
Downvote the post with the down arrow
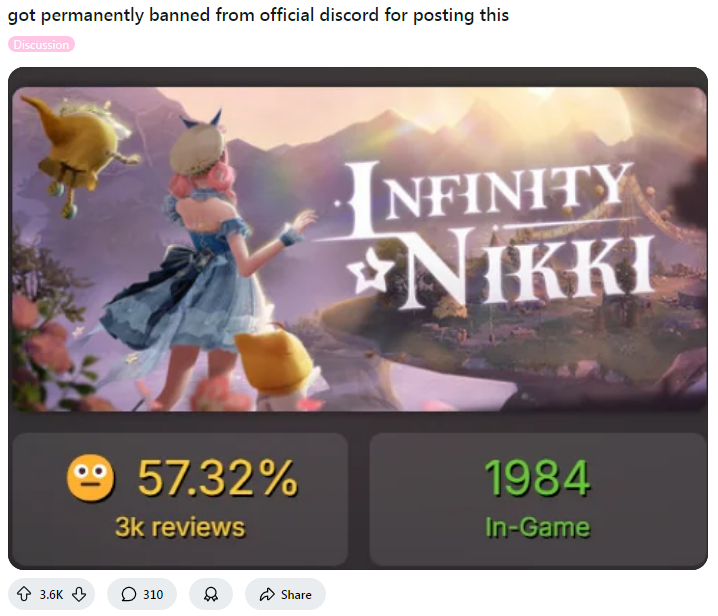(79, 594)
